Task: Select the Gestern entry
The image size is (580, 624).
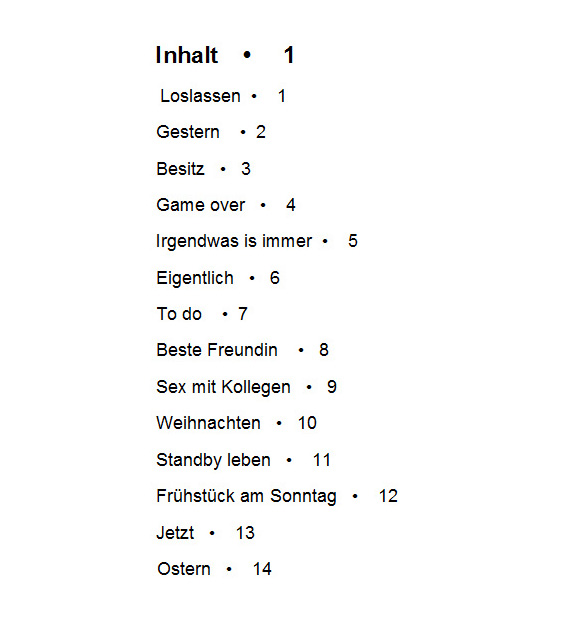Action: point(188,132)
